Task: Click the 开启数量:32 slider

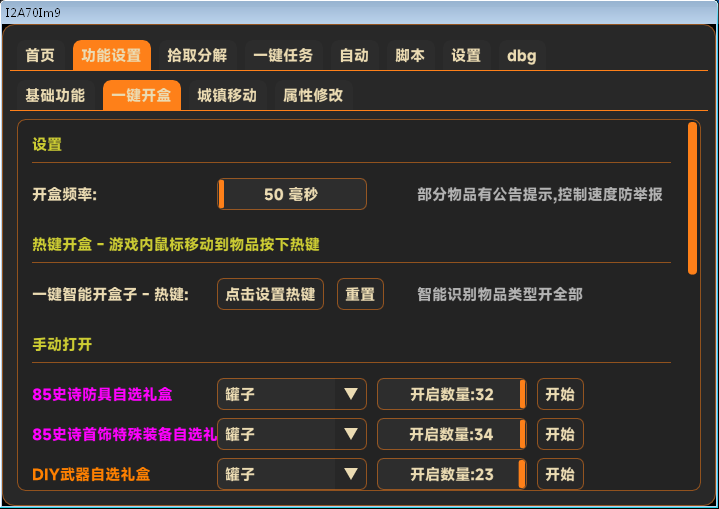Action: coord(451,395)
